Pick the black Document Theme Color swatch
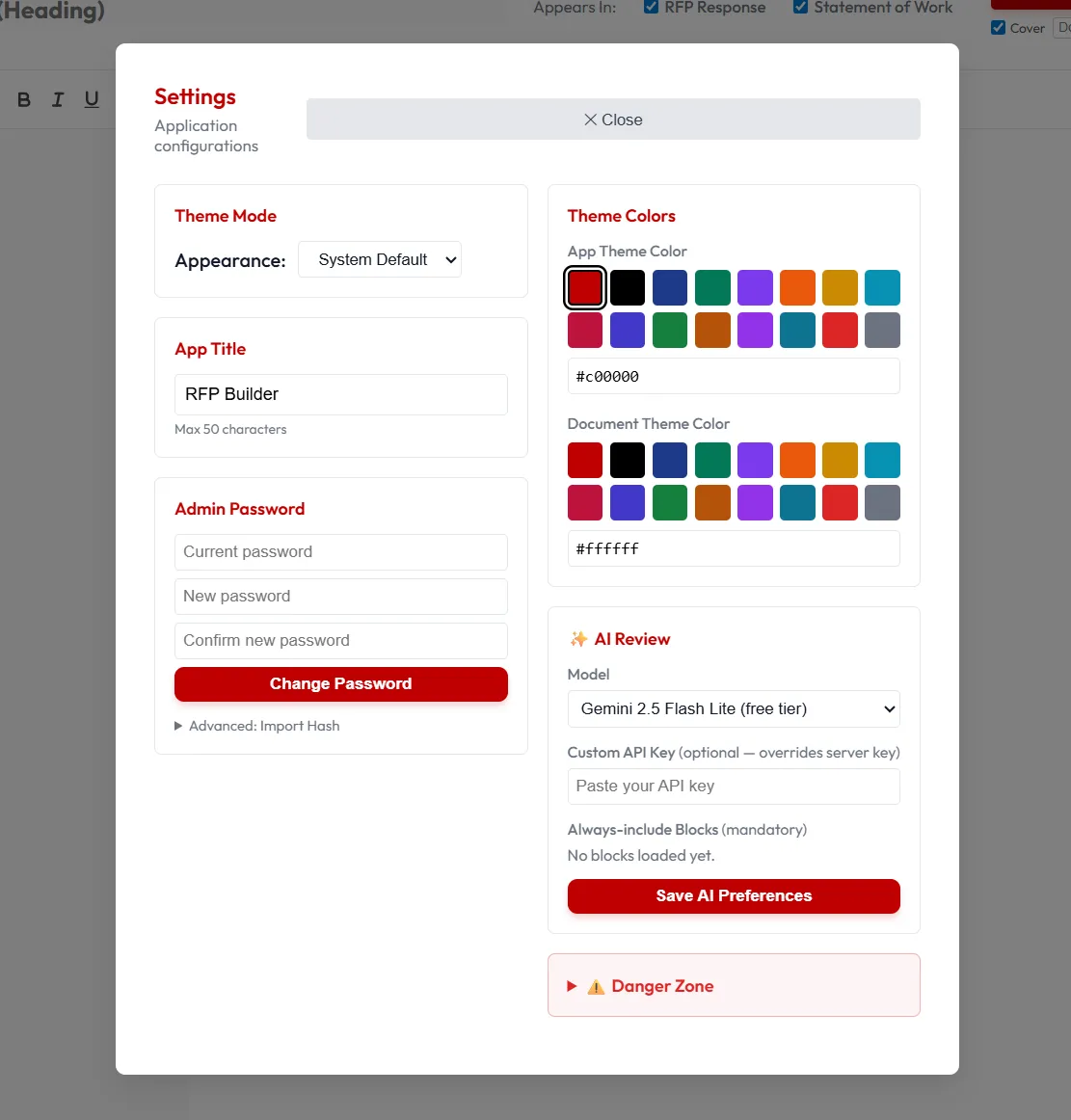Image resolution: width=1071 pixels, height=1120 pixels. pyautogui.click(x=628, y=460)
